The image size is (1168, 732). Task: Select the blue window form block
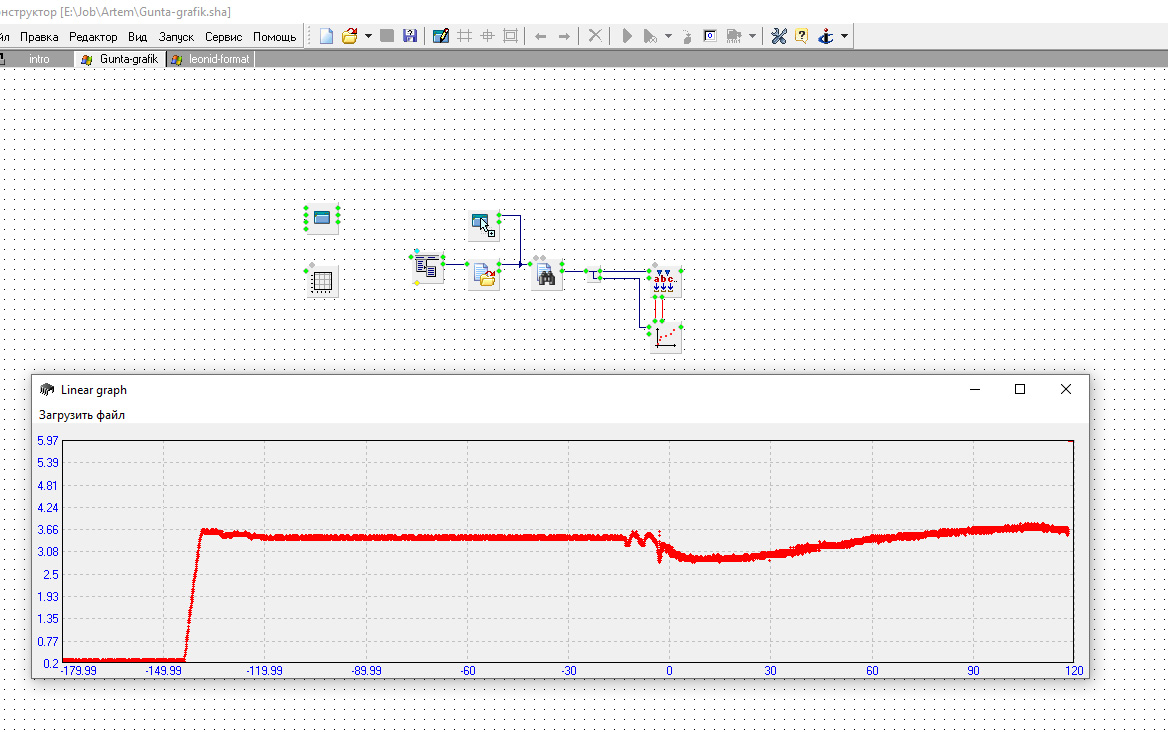(x=322, y=218)
